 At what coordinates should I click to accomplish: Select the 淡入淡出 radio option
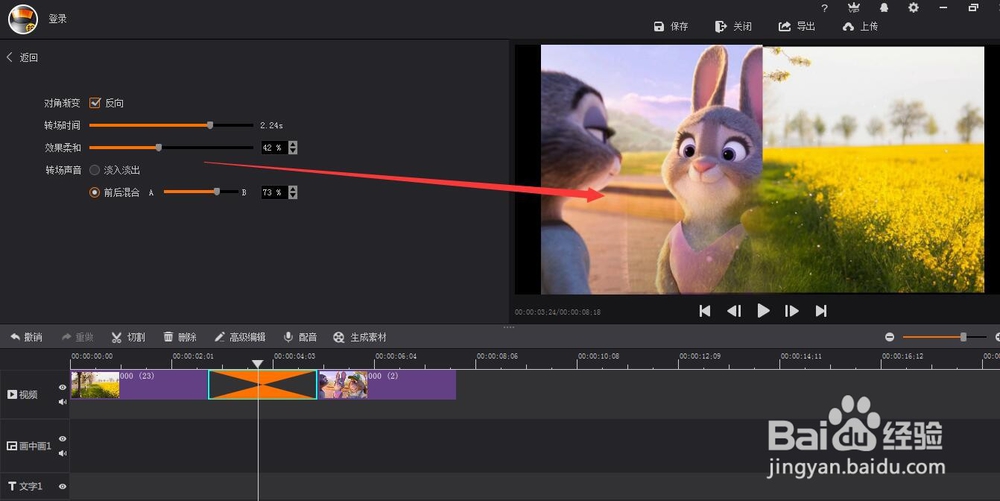pyautogui.click(x=94, y=170)
